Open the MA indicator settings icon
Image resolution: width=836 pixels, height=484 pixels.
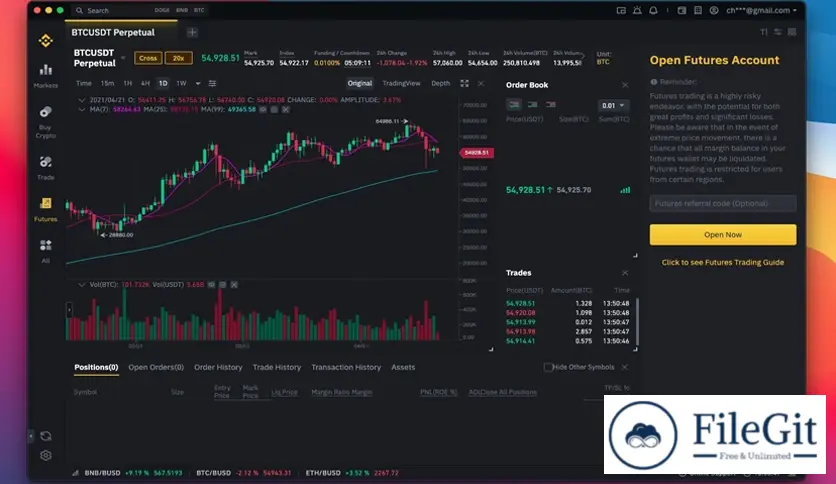[274, 109]
